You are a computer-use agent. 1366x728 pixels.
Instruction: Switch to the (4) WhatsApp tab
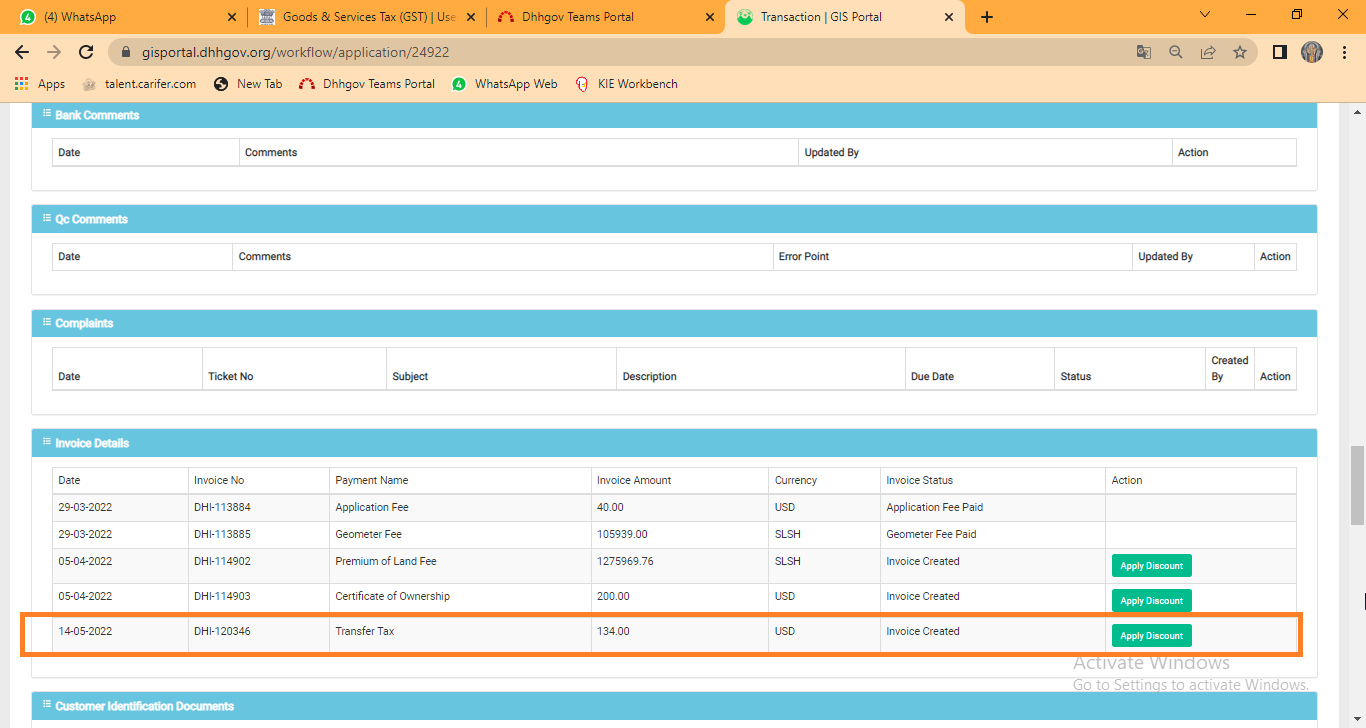[x=127, y=17]
